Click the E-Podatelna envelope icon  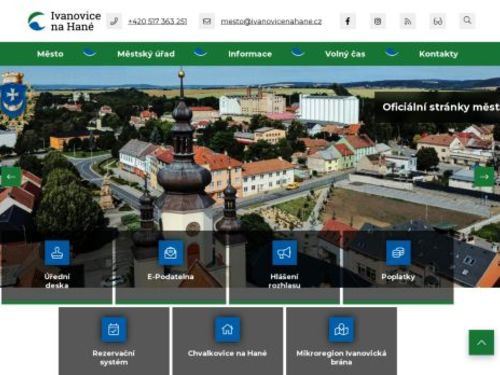tap(171, 253)
